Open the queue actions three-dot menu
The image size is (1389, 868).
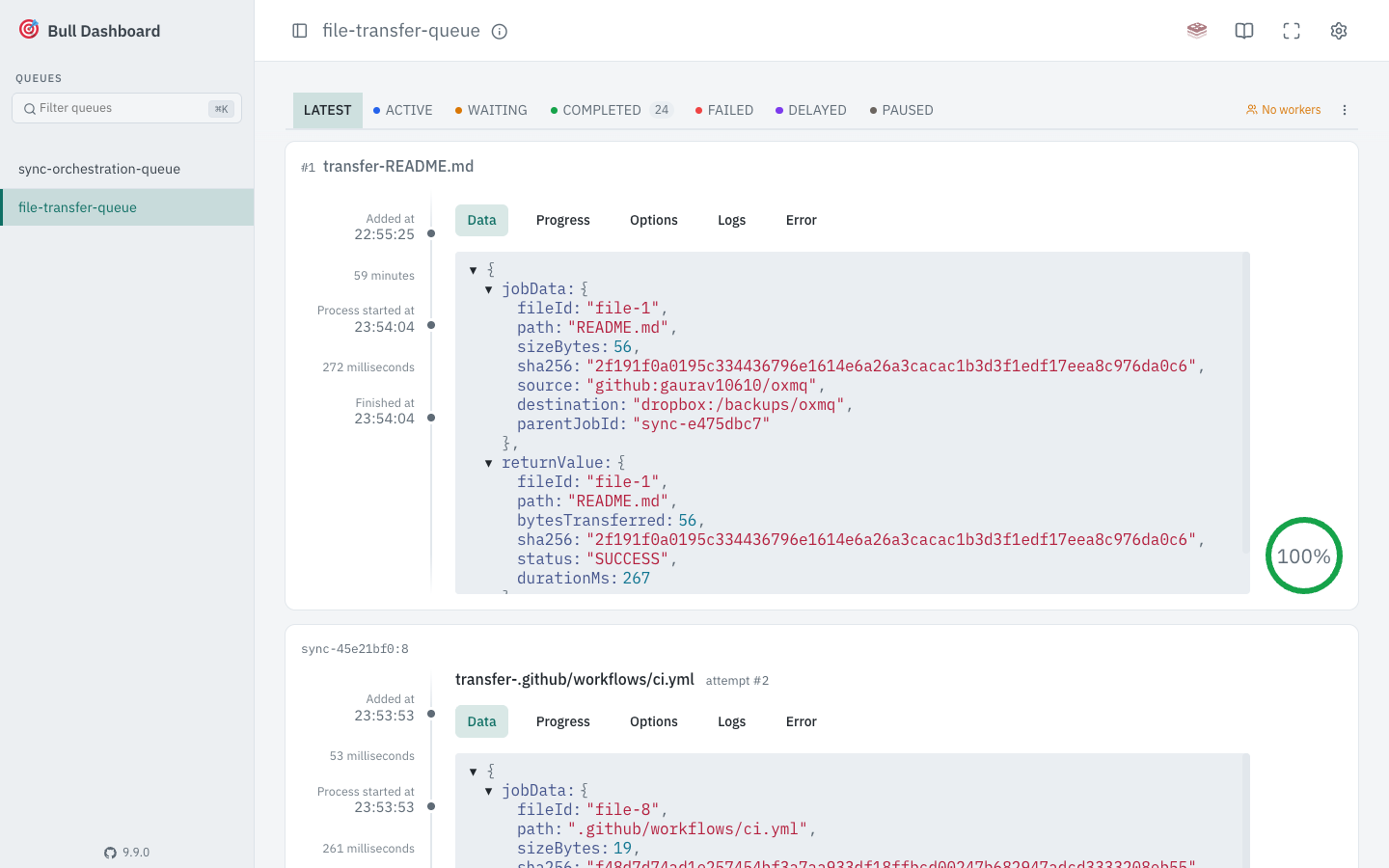coord(1345,110)
